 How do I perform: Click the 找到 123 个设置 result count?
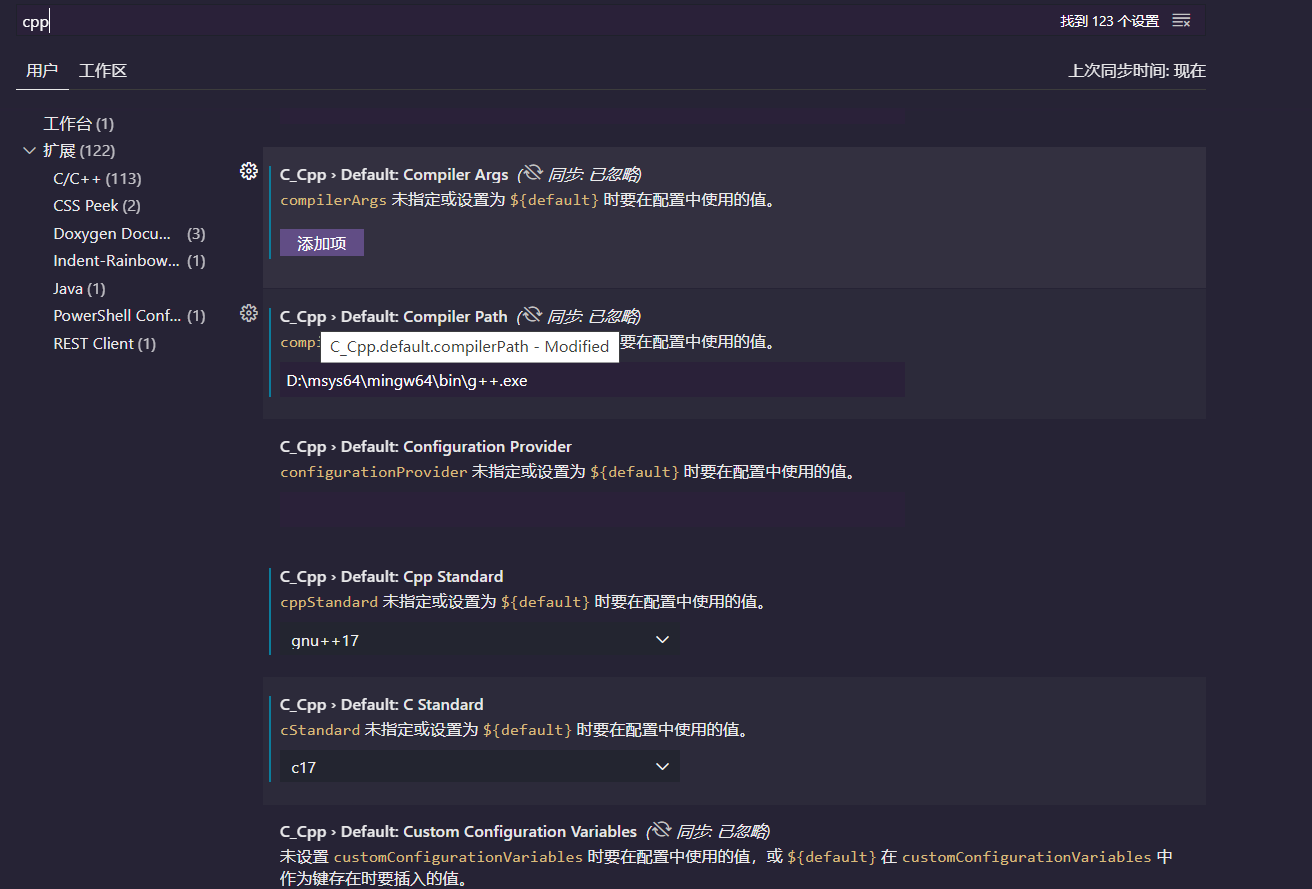tap(1109, 21)
